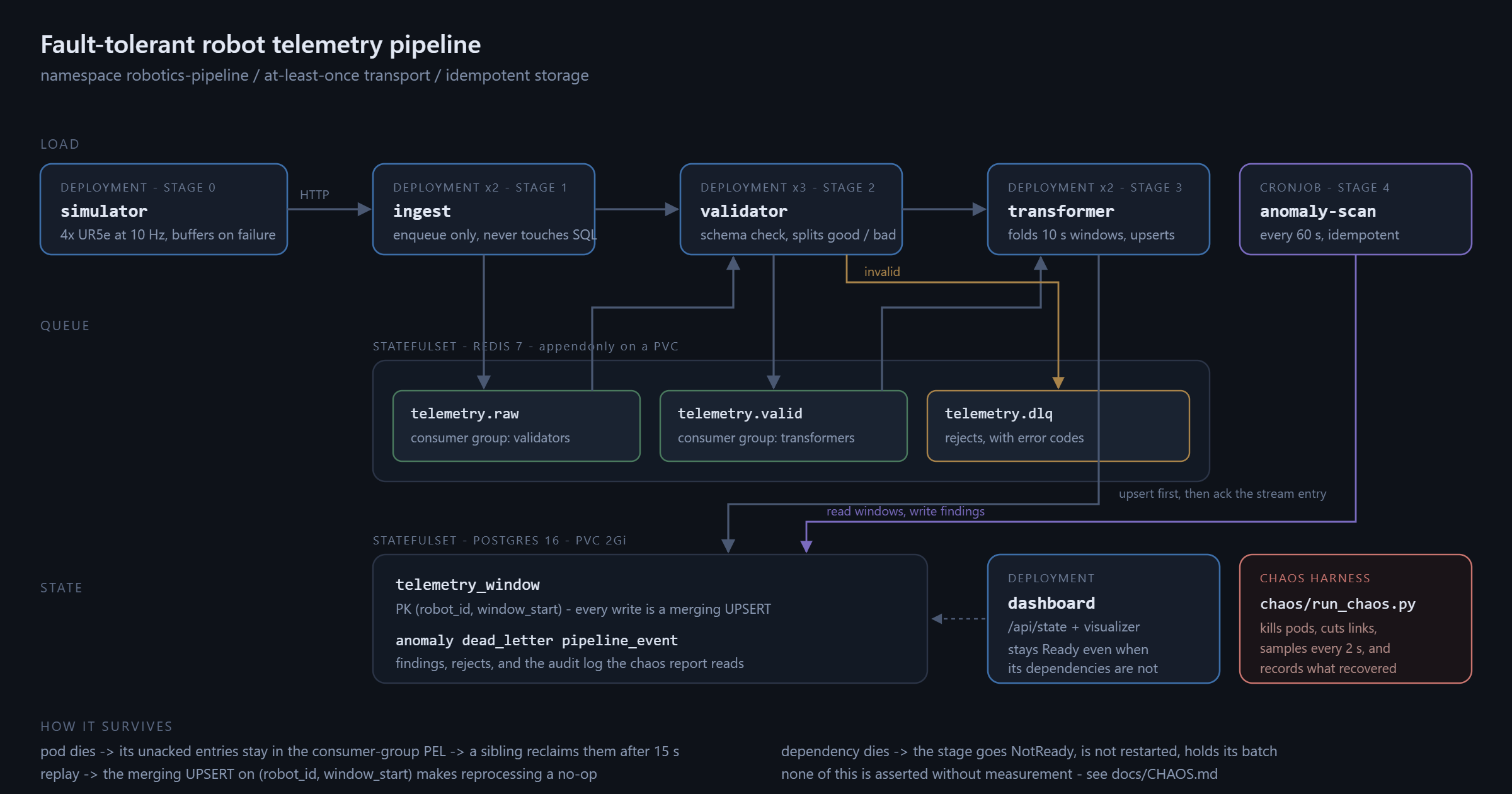Click the namespace robotics-pipeline subtitle
The width and height of the screenshot is (1512, 794).
[x=314, y=75]
